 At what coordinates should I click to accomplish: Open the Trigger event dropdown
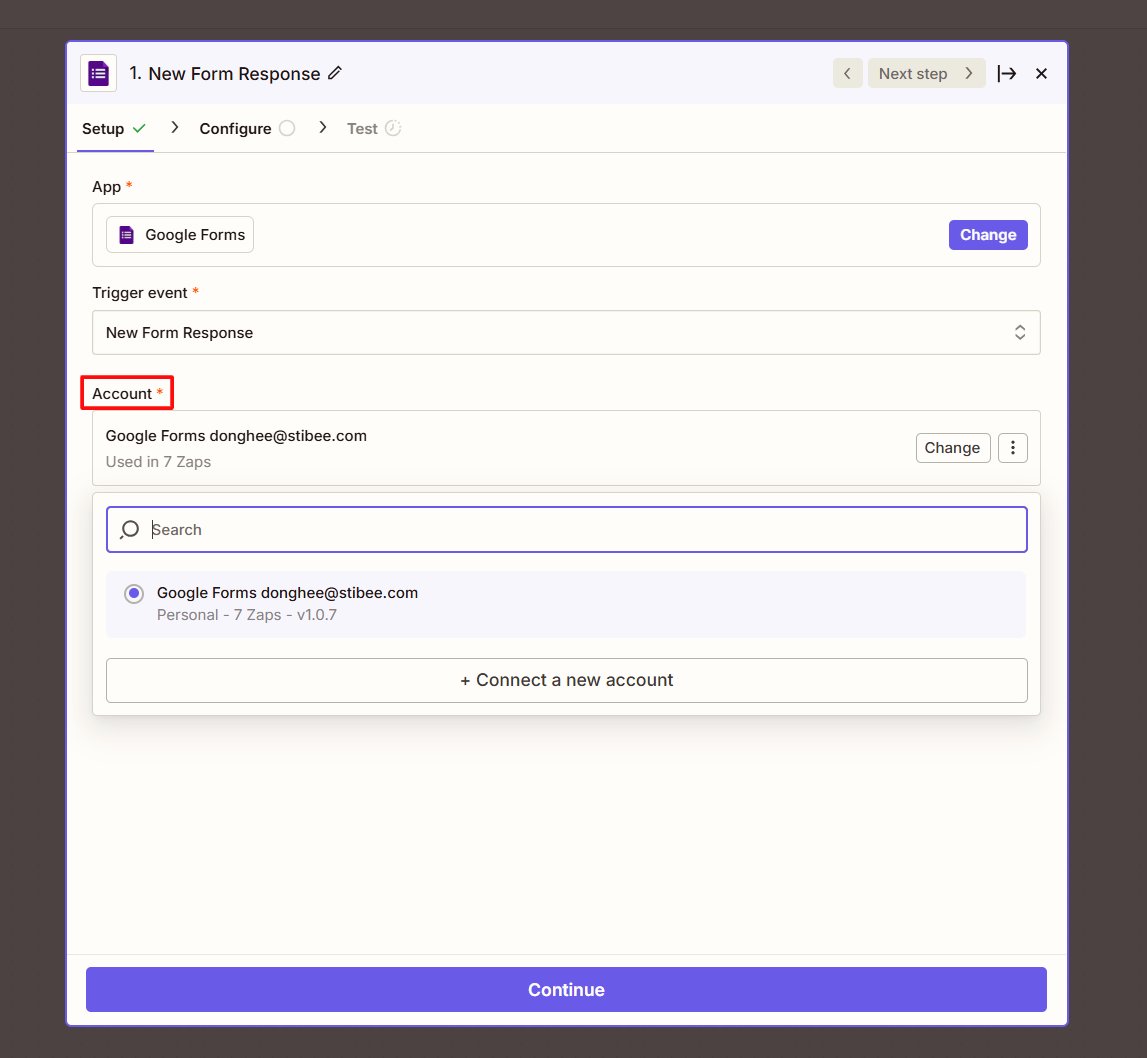(566, 333)
